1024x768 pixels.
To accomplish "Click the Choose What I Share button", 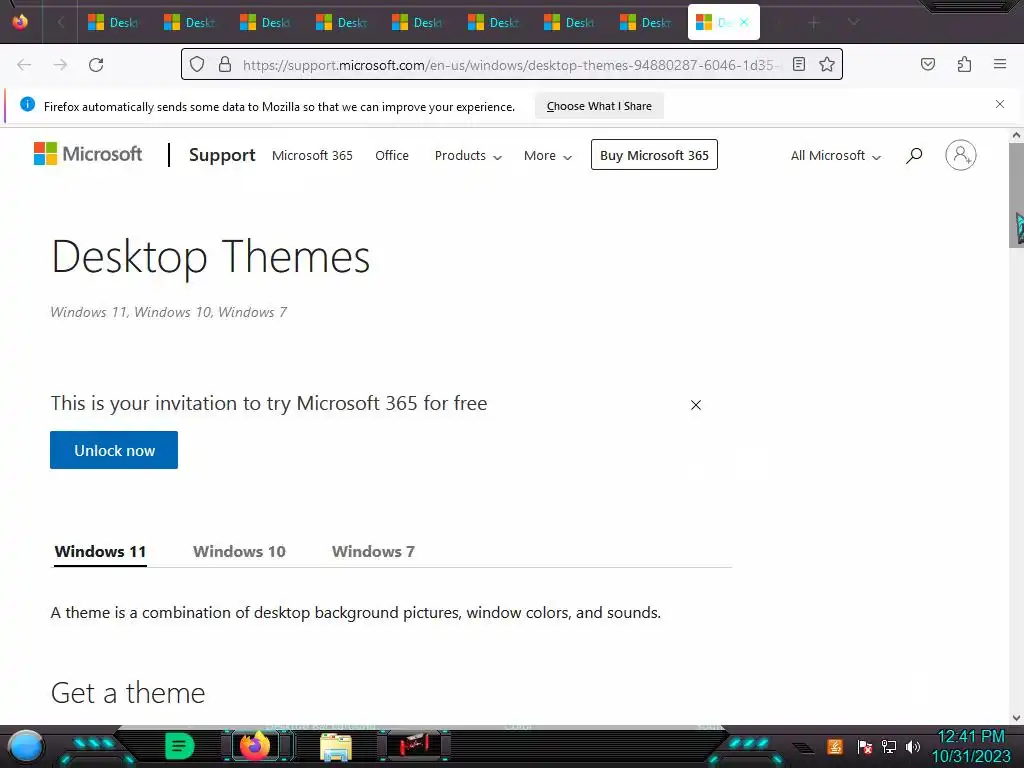I will tap(599, 106).
